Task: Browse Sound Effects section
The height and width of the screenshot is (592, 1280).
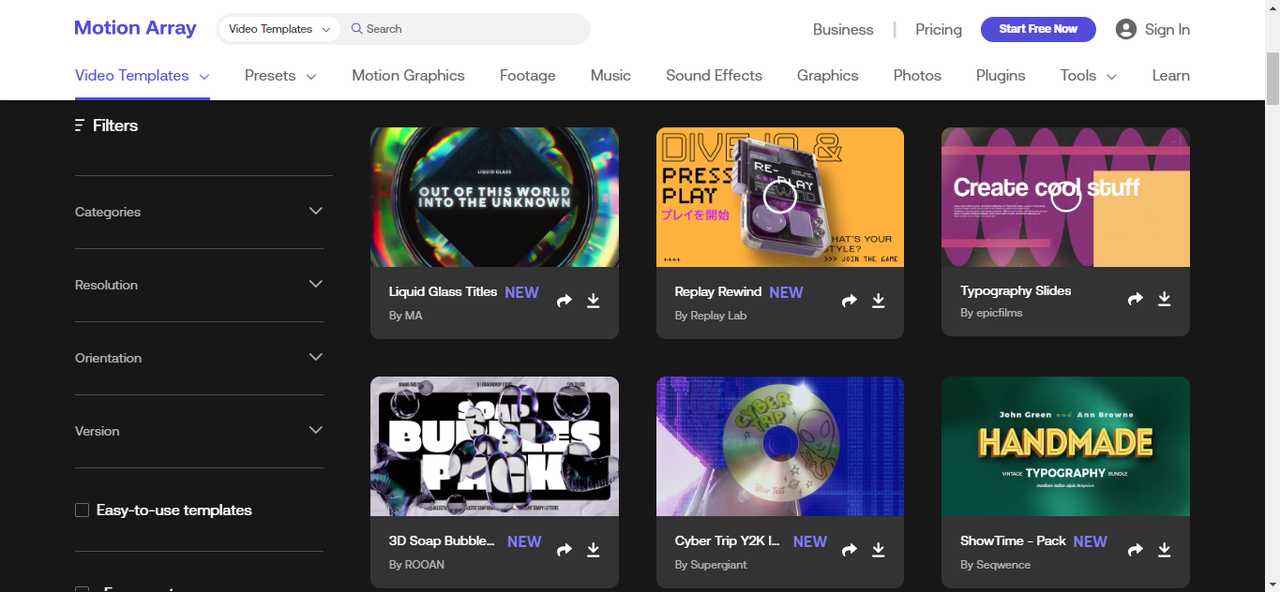Action: tap(714, 76)
